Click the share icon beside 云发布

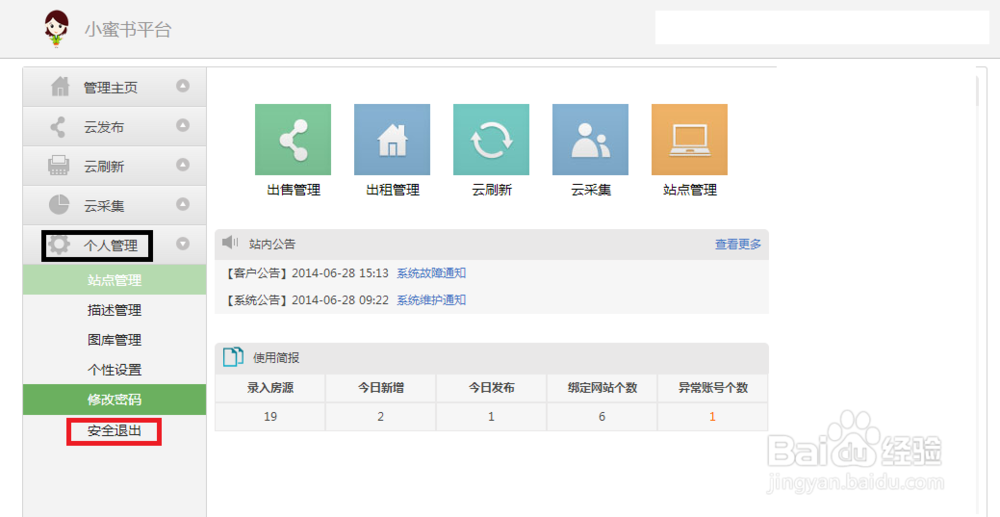[x=58, y=127]
